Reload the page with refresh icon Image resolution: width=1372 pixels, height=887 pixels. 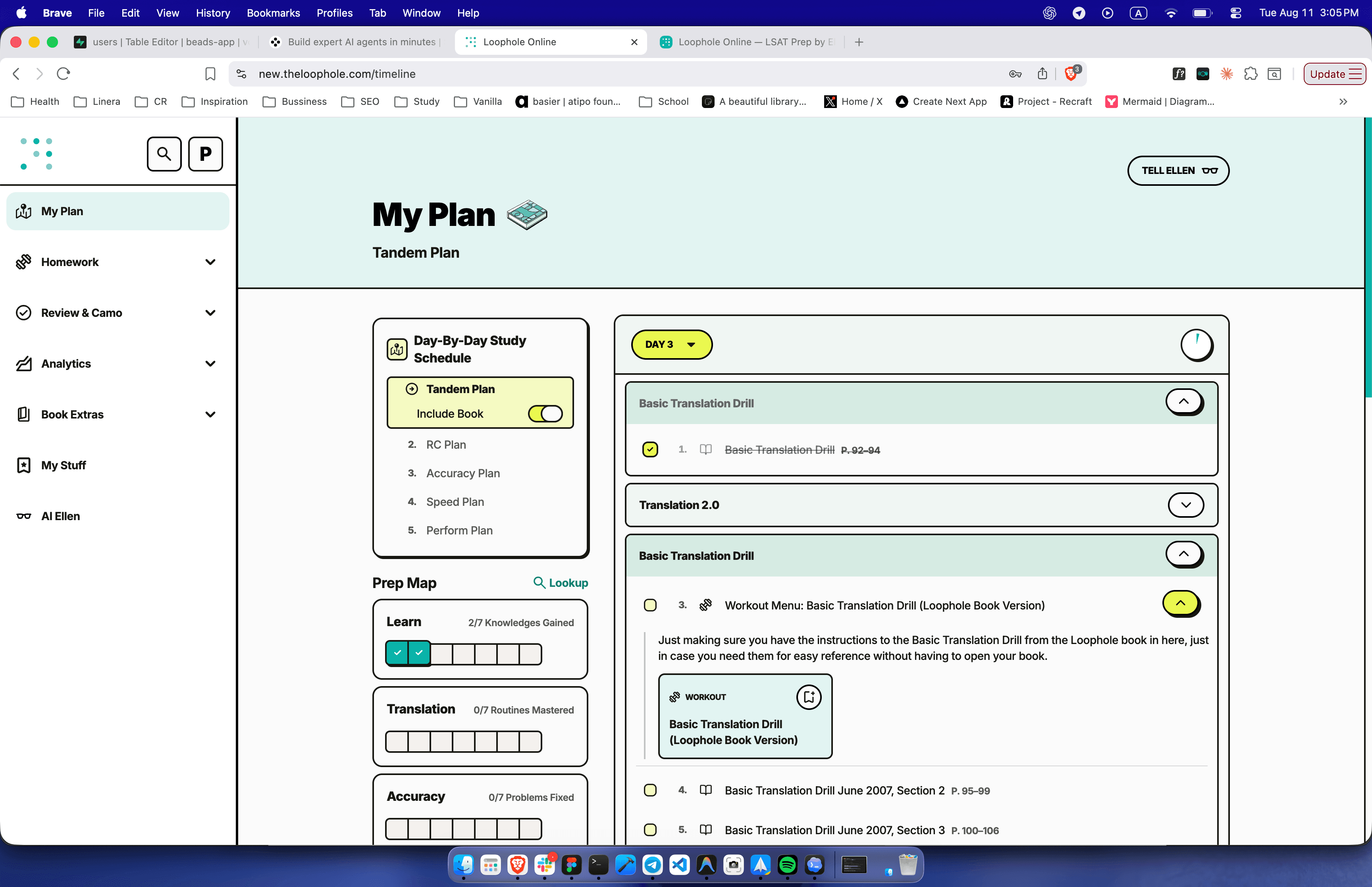64,74
